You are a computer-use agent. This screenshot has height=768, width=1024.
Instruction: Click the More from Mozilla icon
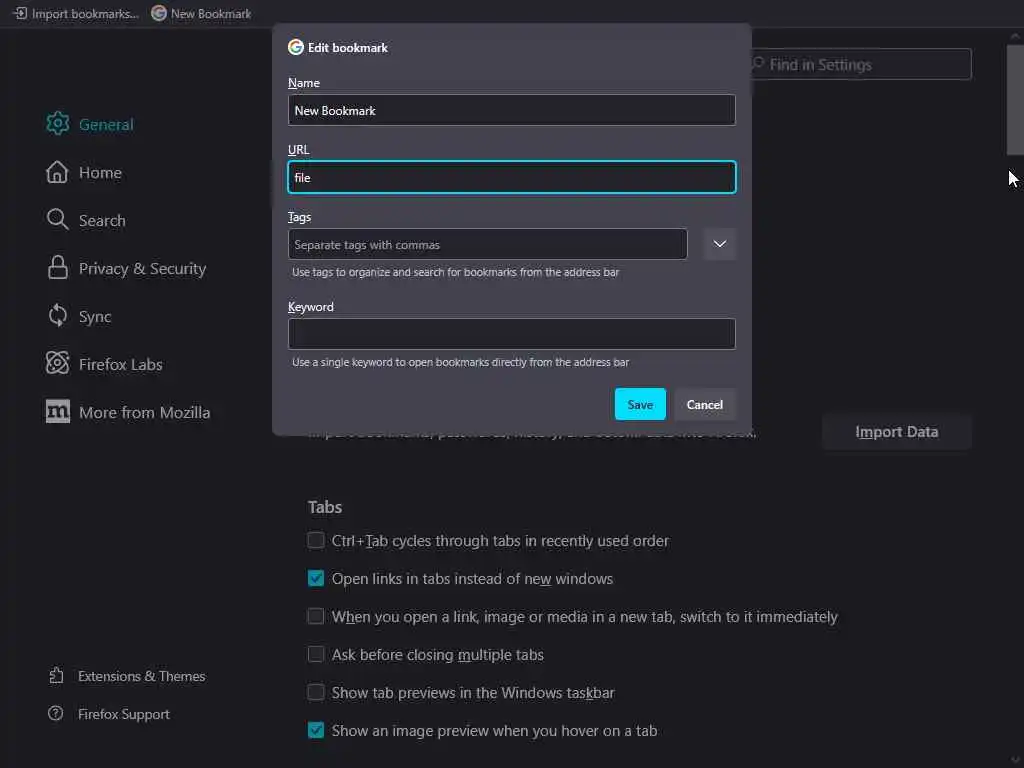[x=58, y=412]
